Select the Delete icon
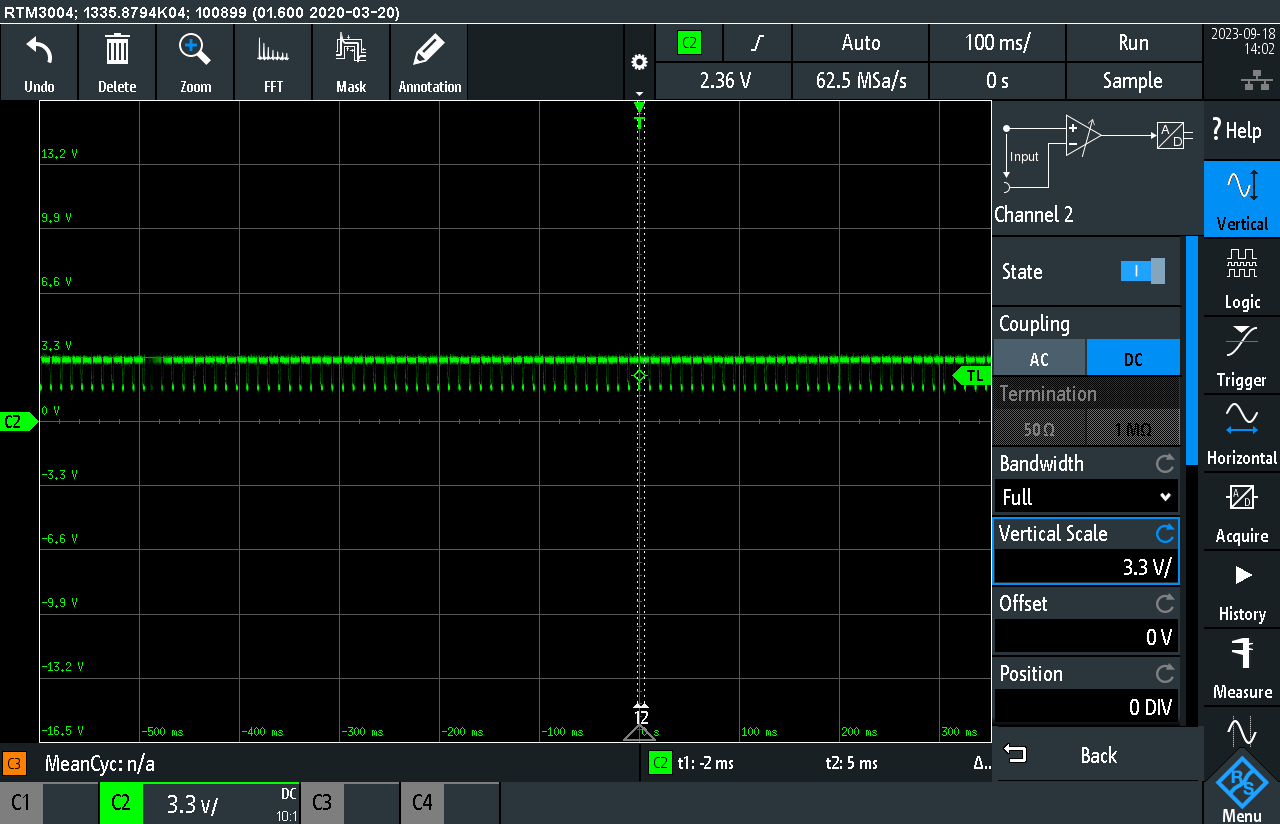The height and width of the screenshot is (824, 1280). point(117,62)
